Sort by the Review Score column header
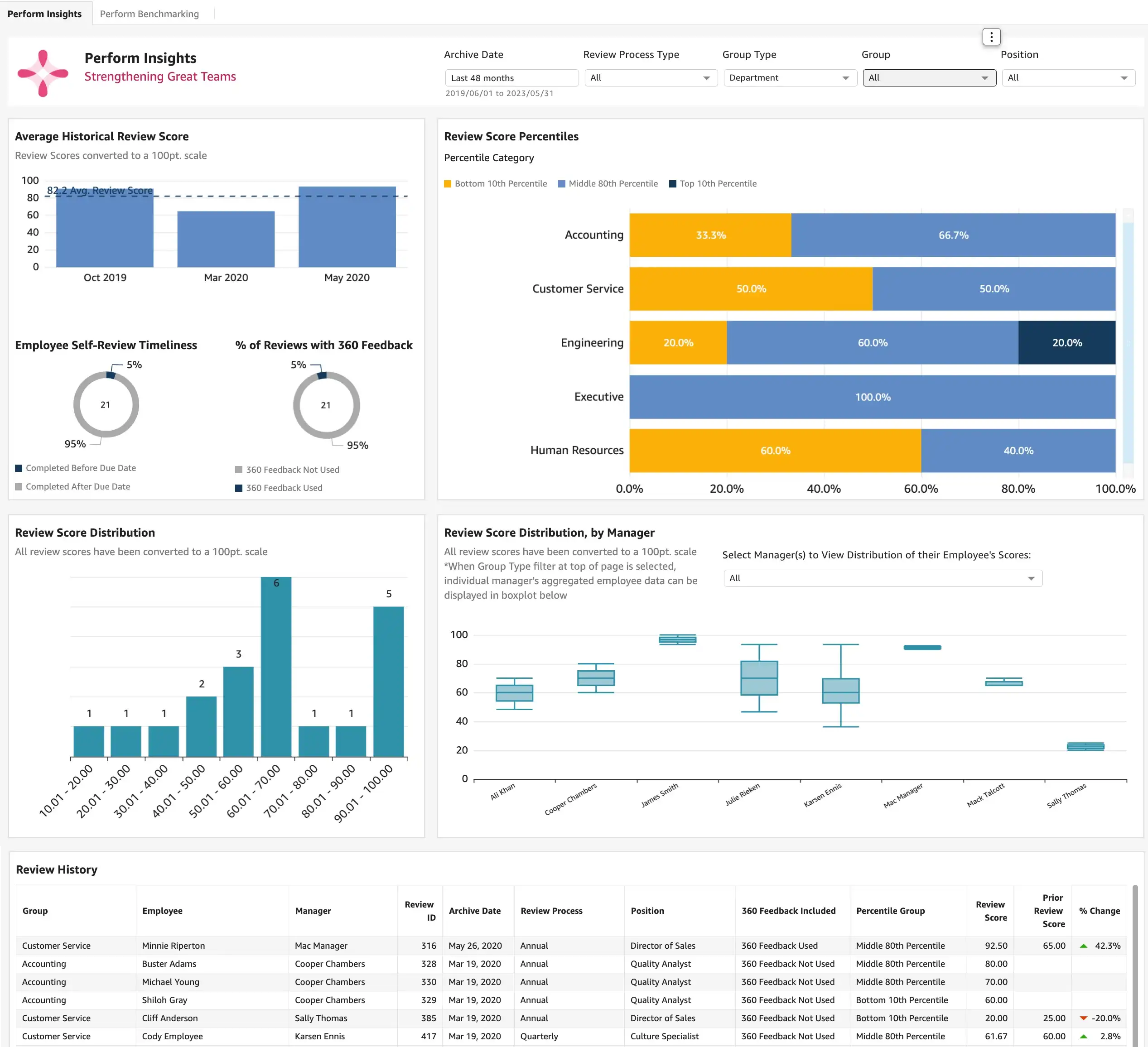Viewport: 1148px width, 1047px height. click(x=991, y=911)
